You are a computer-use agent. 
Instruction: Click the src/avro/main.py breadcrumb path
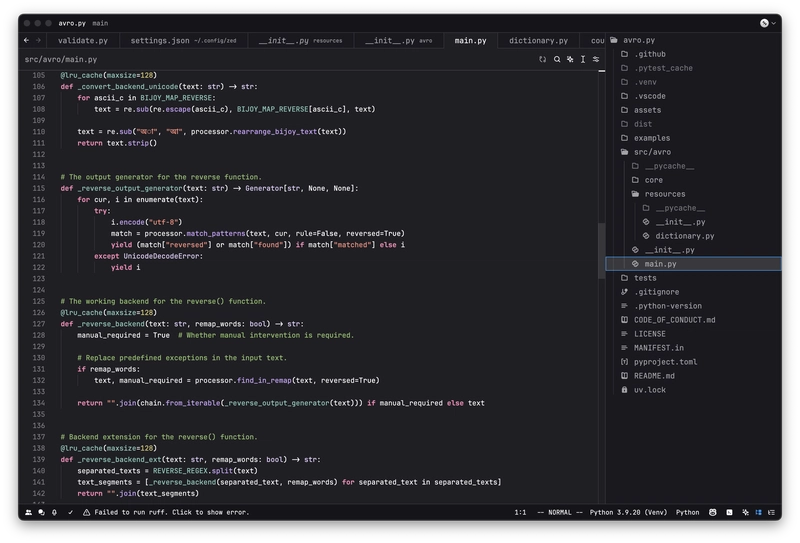tap(61, 60)
